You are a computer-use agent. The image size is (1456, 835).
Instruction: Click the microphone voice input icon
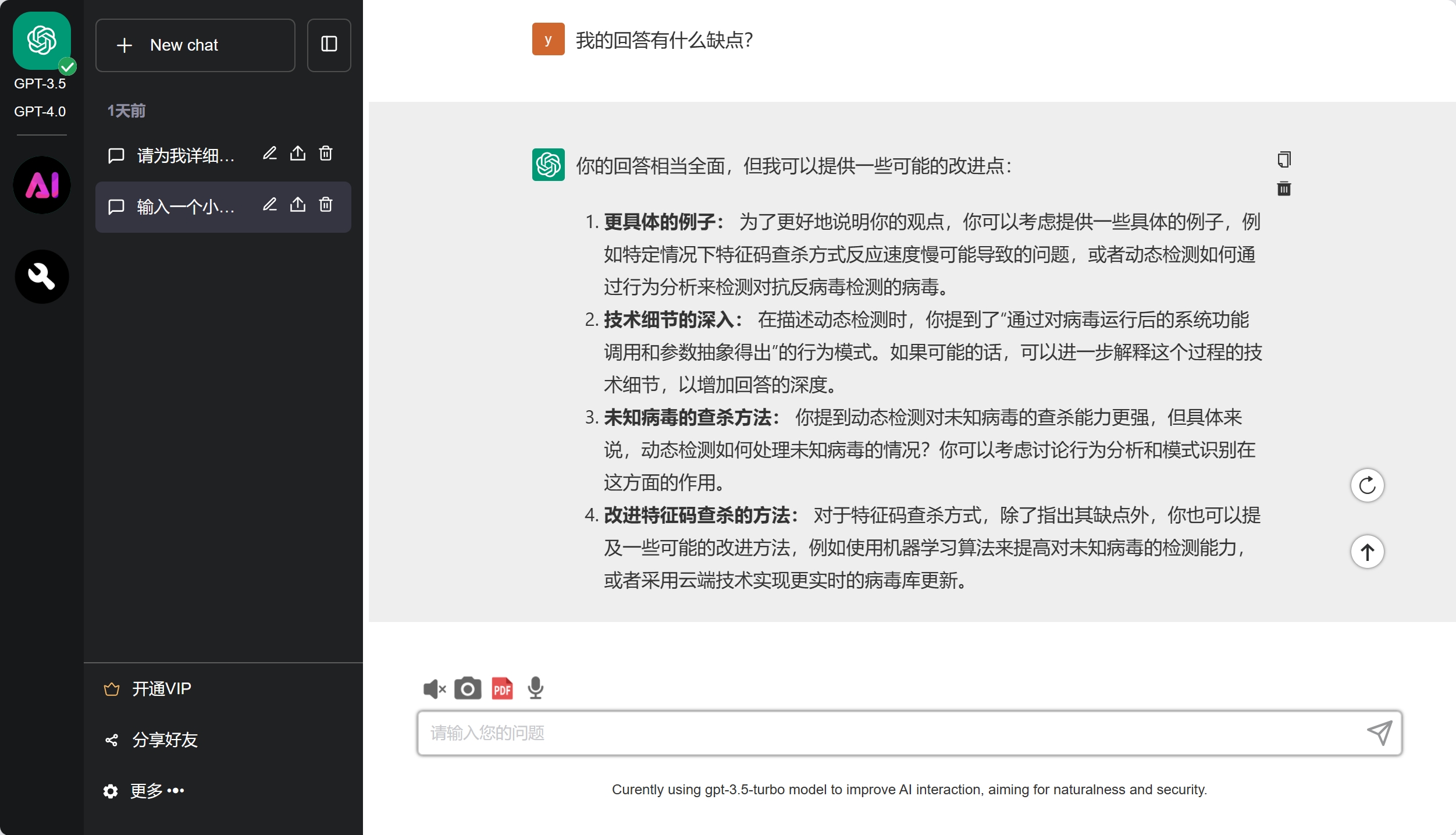click(535, 688)
